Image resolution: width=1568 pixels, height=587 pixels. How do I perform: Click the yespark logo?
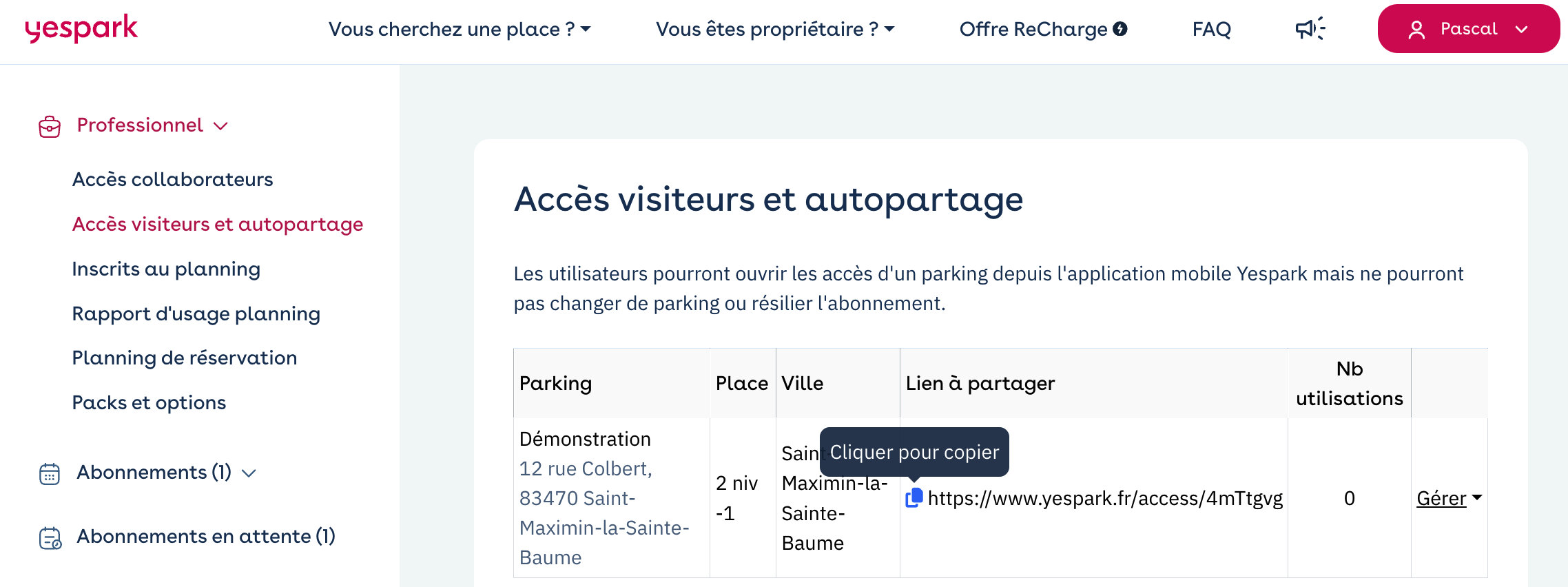[81, 29]
